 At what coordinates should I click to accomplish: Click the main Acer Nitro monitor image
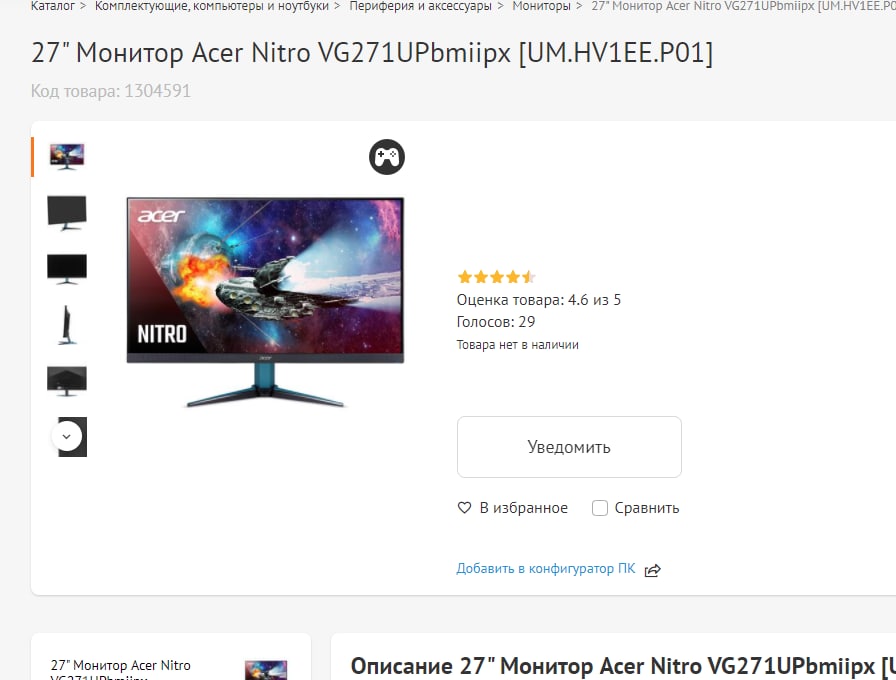265,302
